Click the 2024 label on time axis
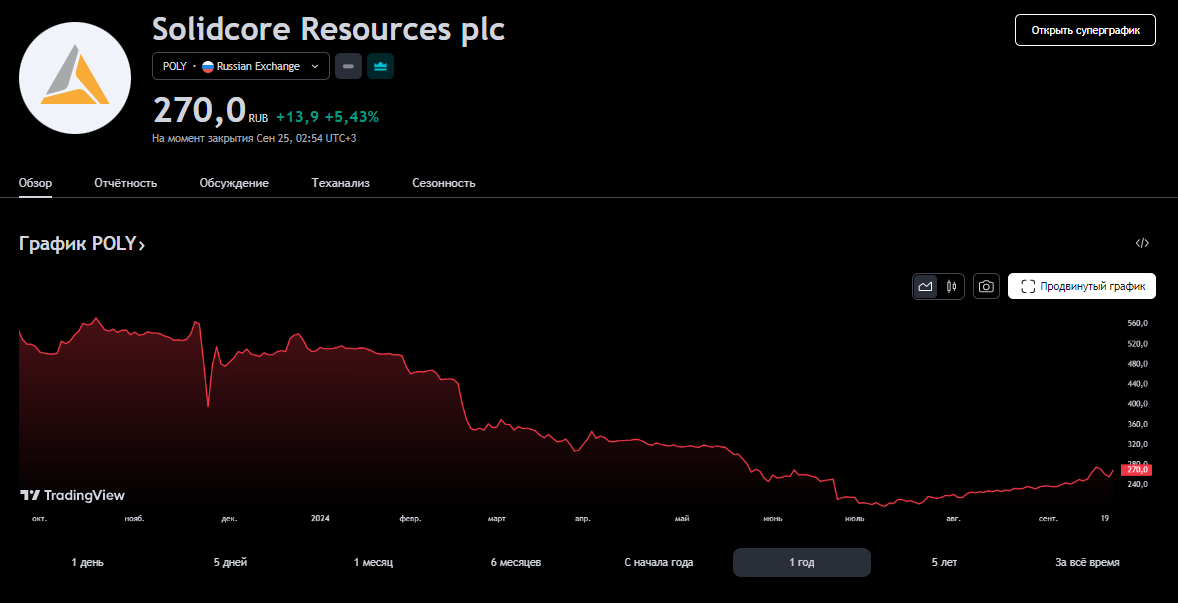 pyautogui.click(x=320, y=518)
